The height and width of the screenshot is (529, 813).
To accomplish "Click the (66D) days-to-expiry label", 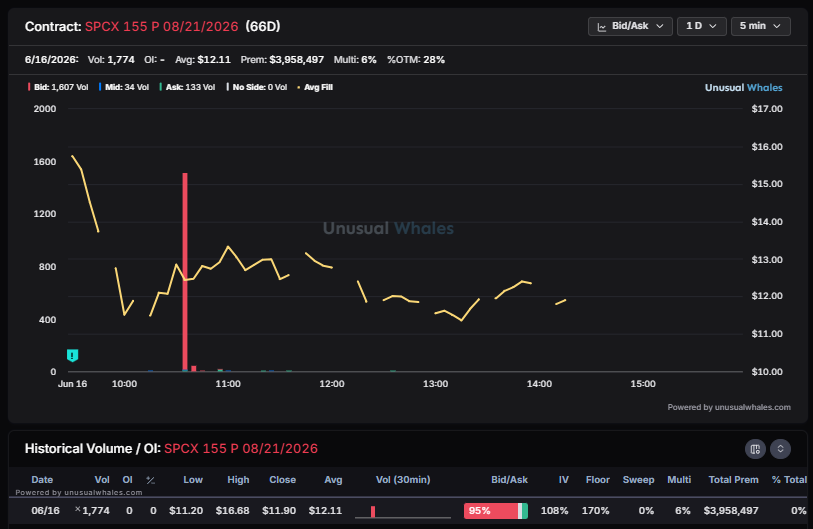I will (x=263, y=26).
